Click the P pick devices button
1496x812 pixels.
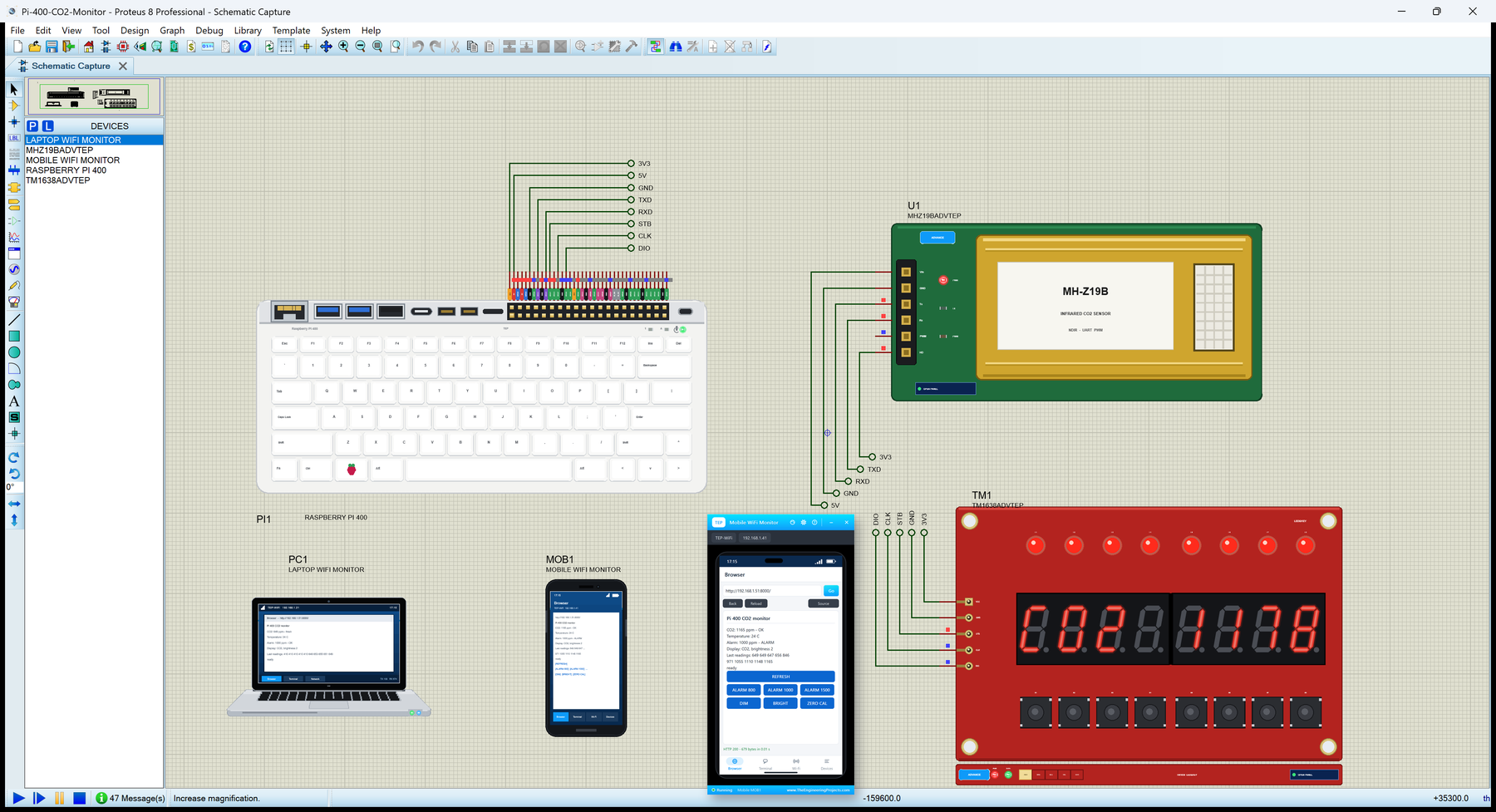click(x=32, y=126)
